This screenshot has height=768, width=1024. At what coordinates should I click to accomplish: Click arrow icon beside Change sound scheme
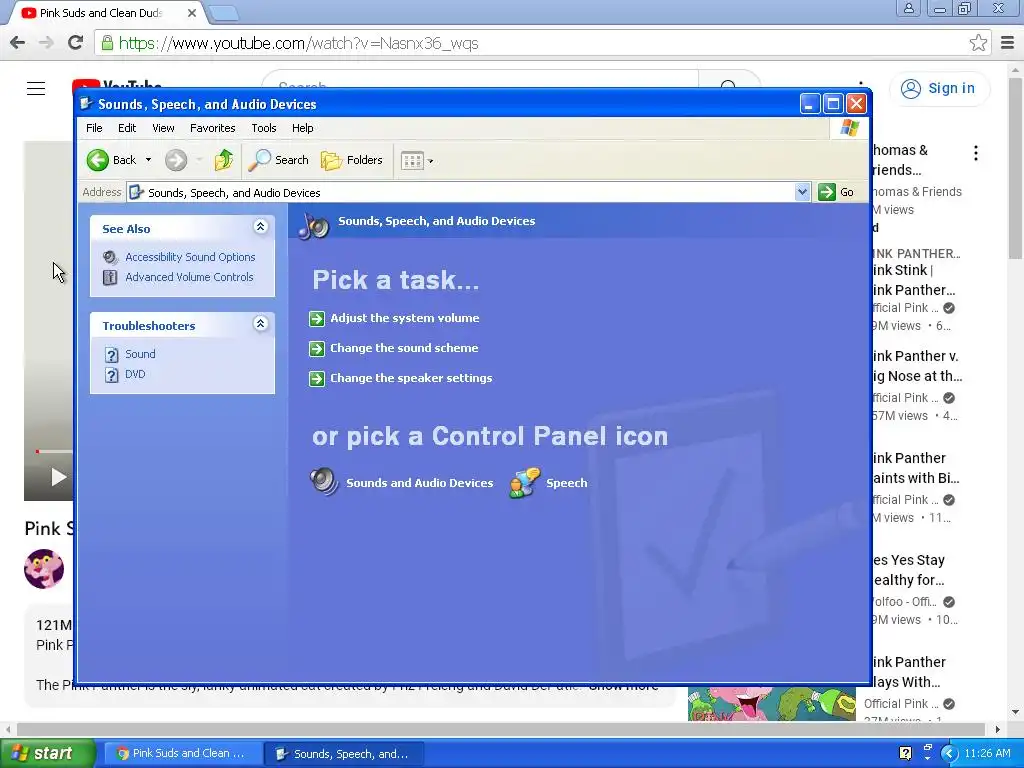tap(317, 349)
